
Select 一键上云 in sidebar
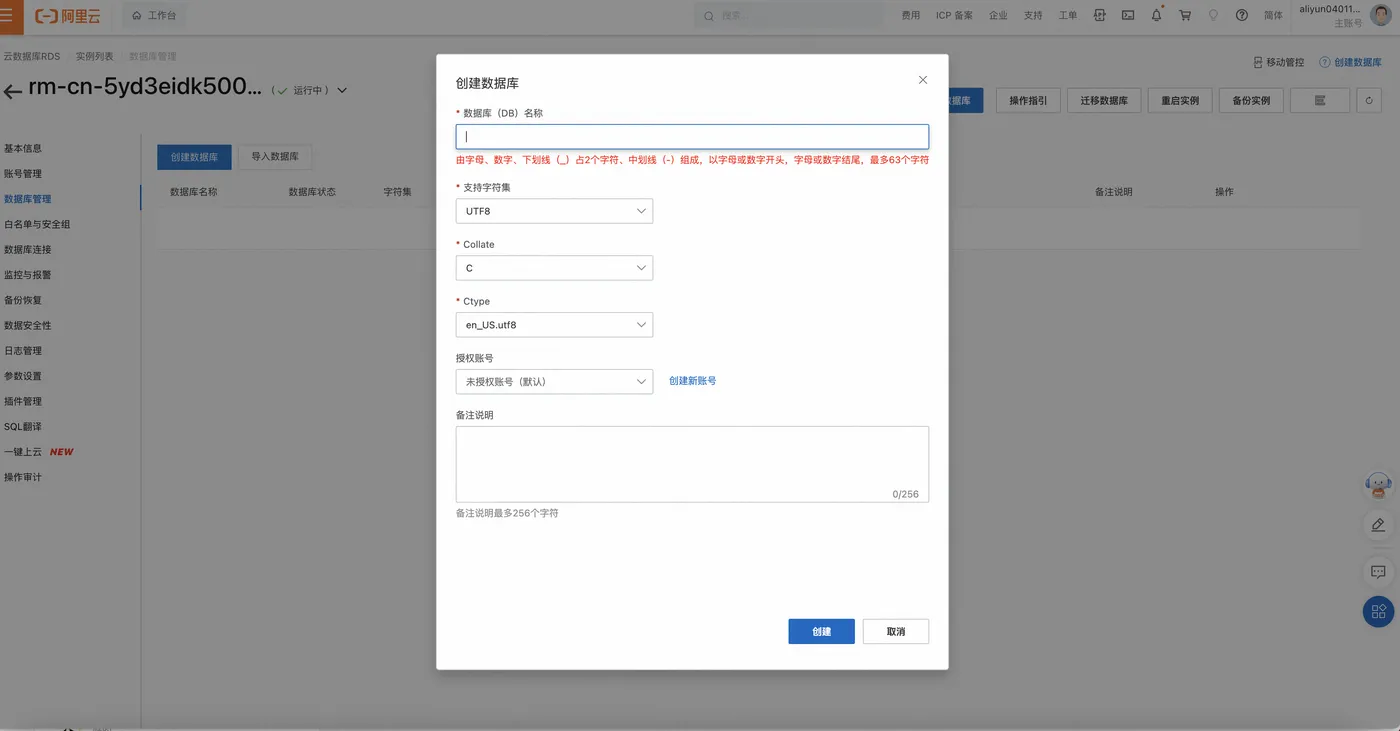coord(23,452)
